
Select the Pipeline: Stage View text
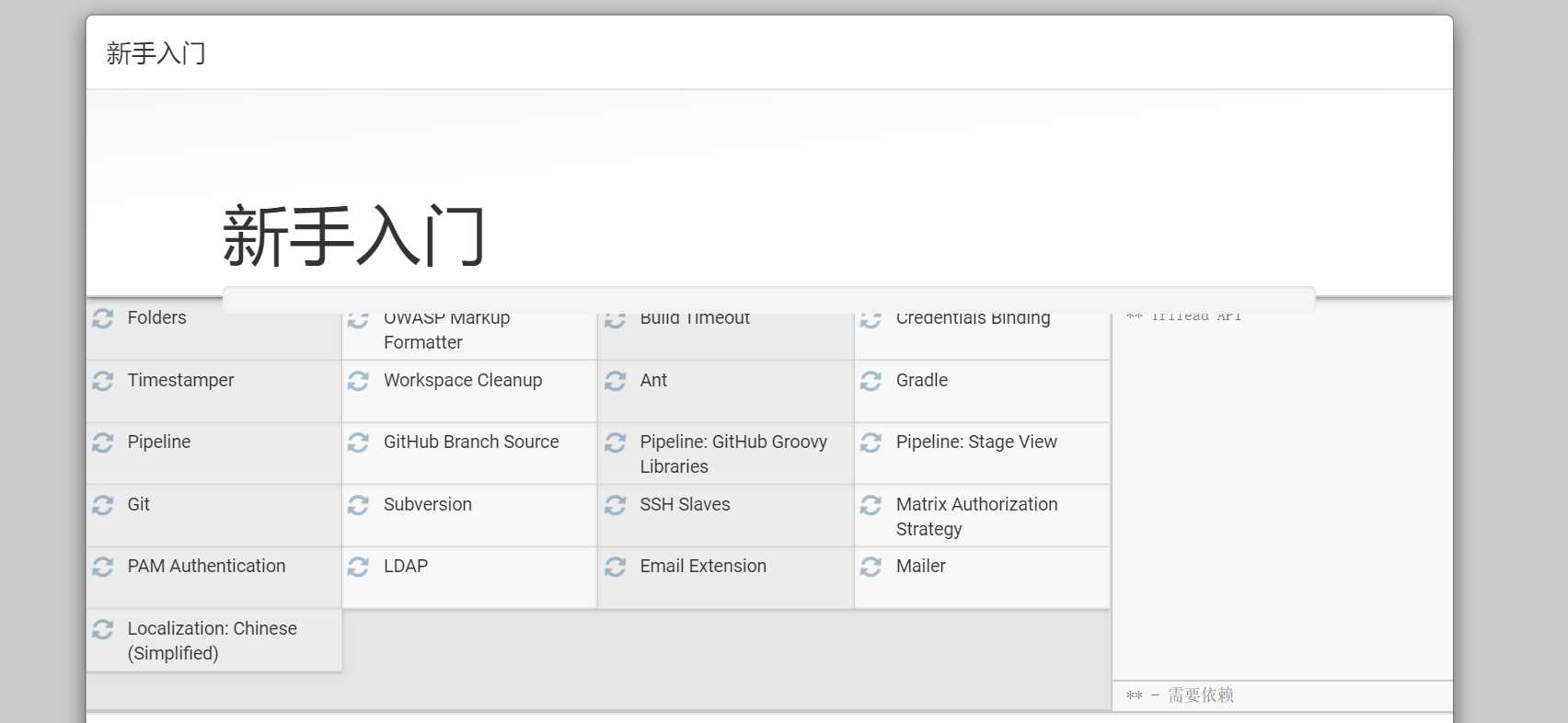(976, 442)
